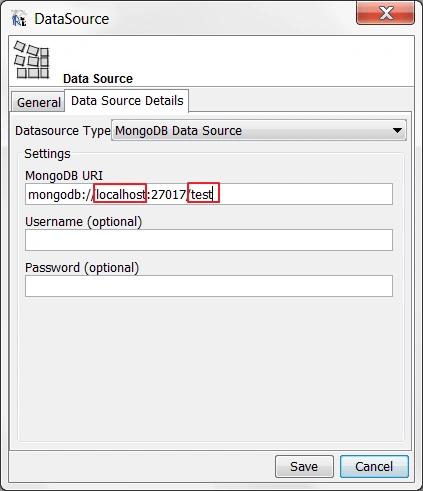Click the Password (optional) input field
This screenshot has width=423, height=491.
[x=209, y=286]
